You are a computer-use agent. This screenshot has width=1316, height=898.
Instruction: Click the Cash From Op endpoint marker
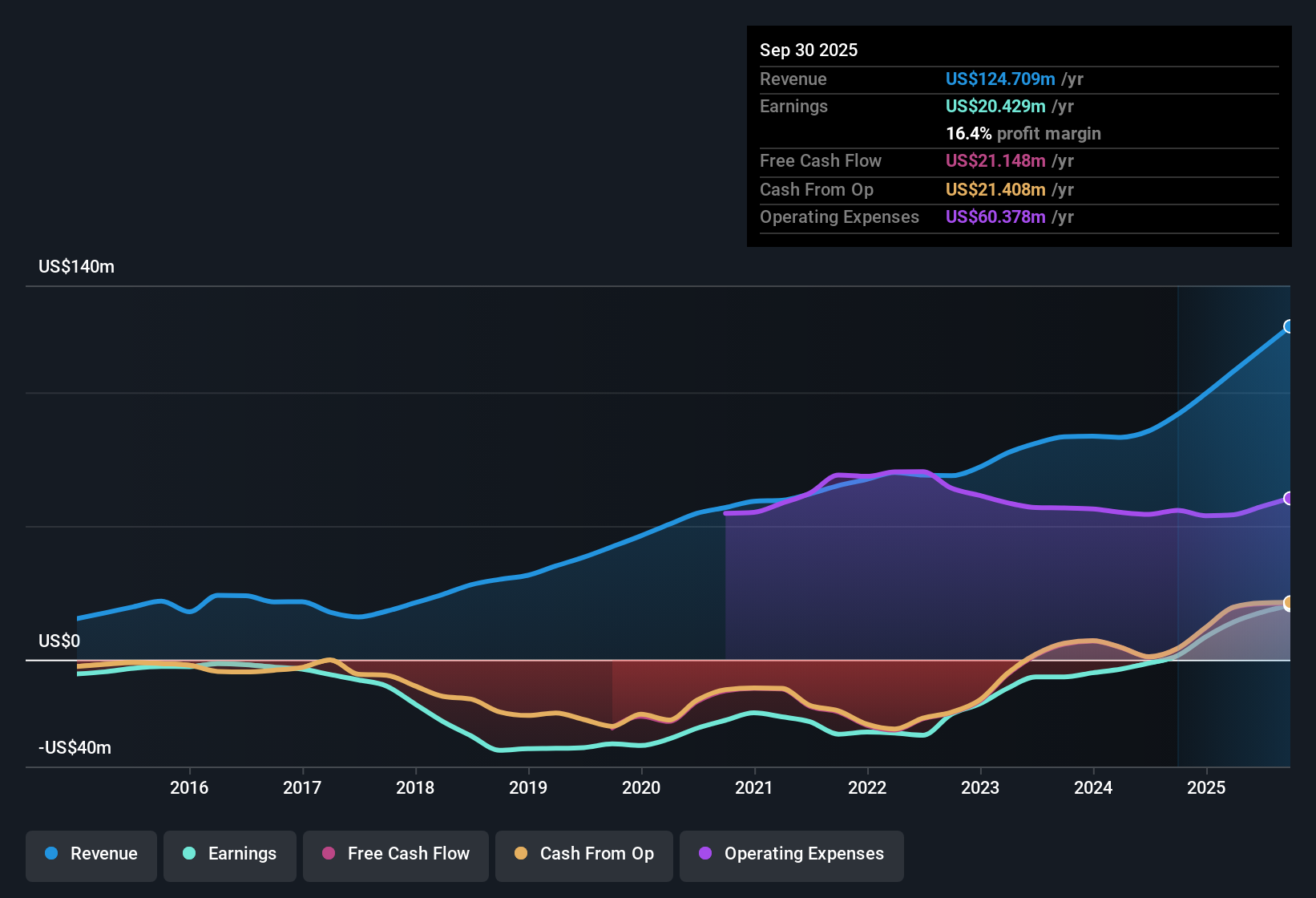pos(1289,603)
